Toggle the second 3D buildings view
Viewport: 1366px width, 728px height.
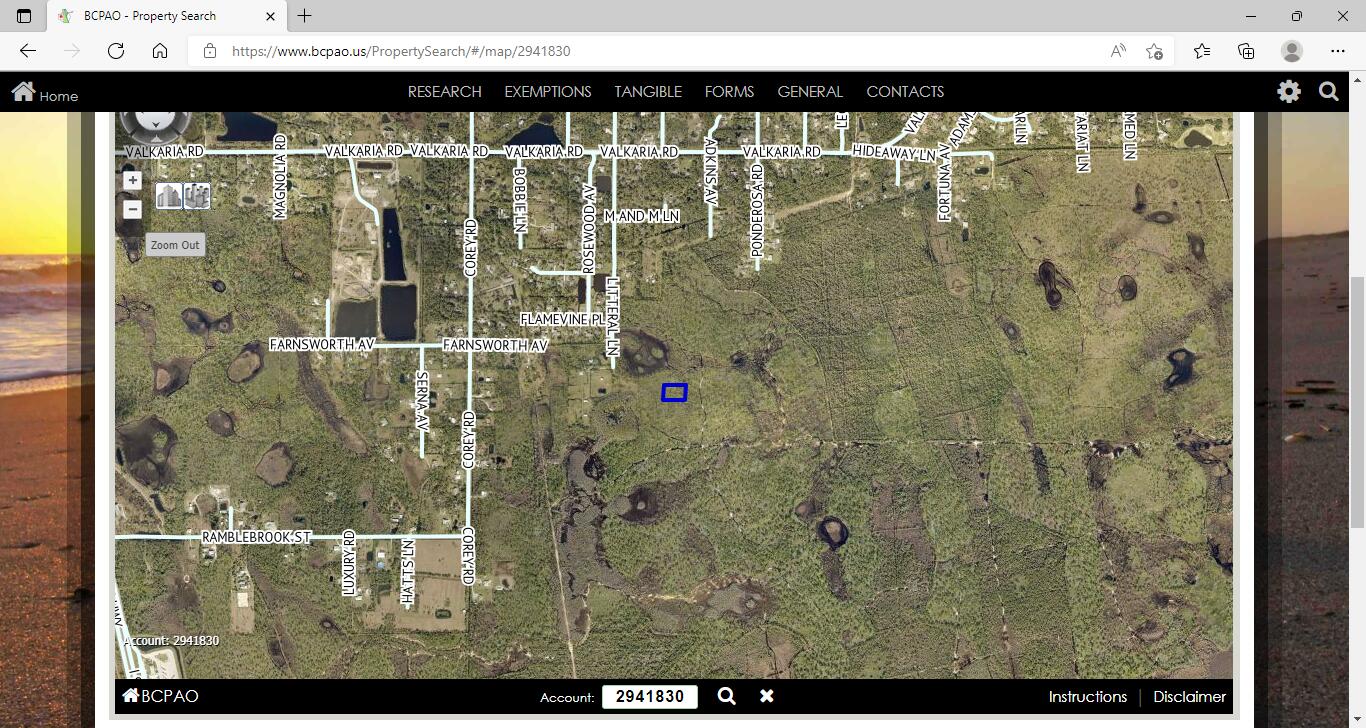197,195
